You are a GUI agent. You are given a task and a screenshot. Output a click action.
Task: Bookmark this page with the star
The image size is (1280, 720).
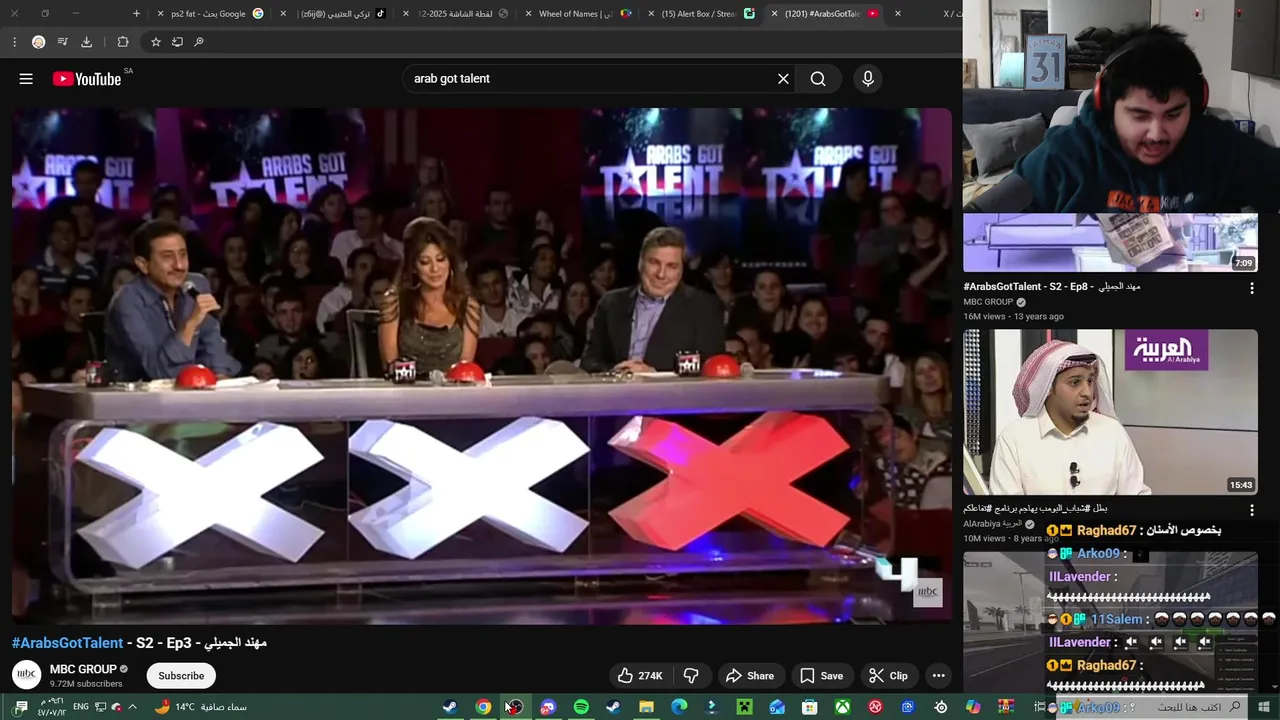coord(156,42)
